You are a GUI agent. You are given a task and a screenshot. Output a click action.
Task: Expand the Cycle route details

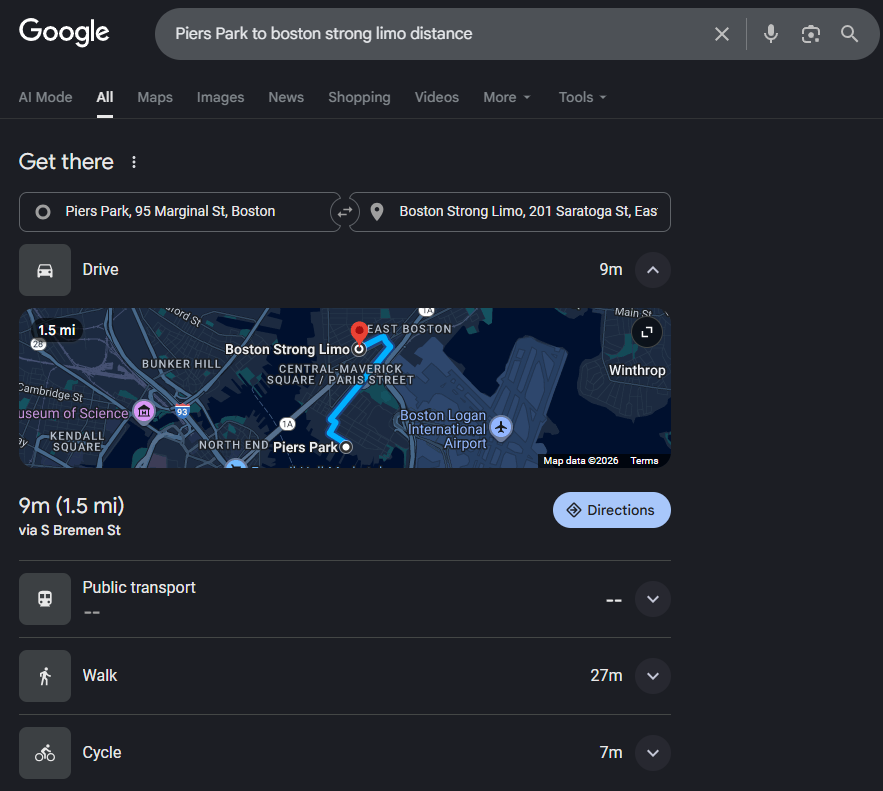click(x=652, y=753)
